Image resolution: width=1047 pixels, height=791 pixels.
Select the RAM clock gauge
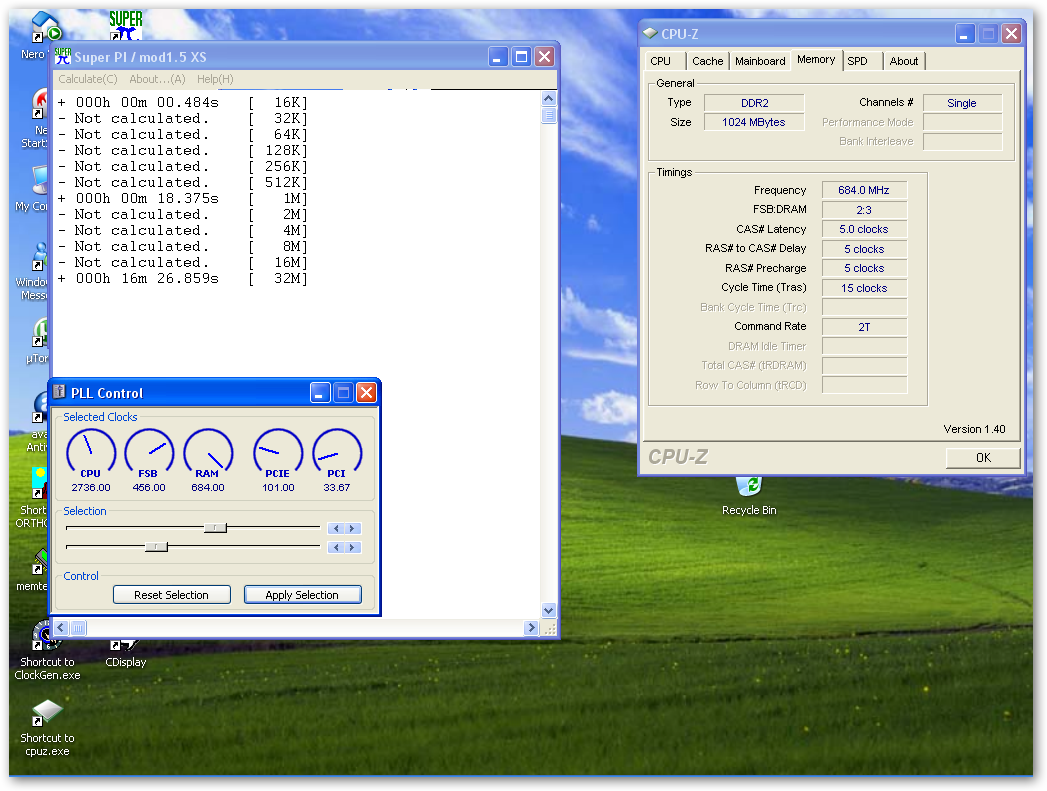click(x=208, y=461)
